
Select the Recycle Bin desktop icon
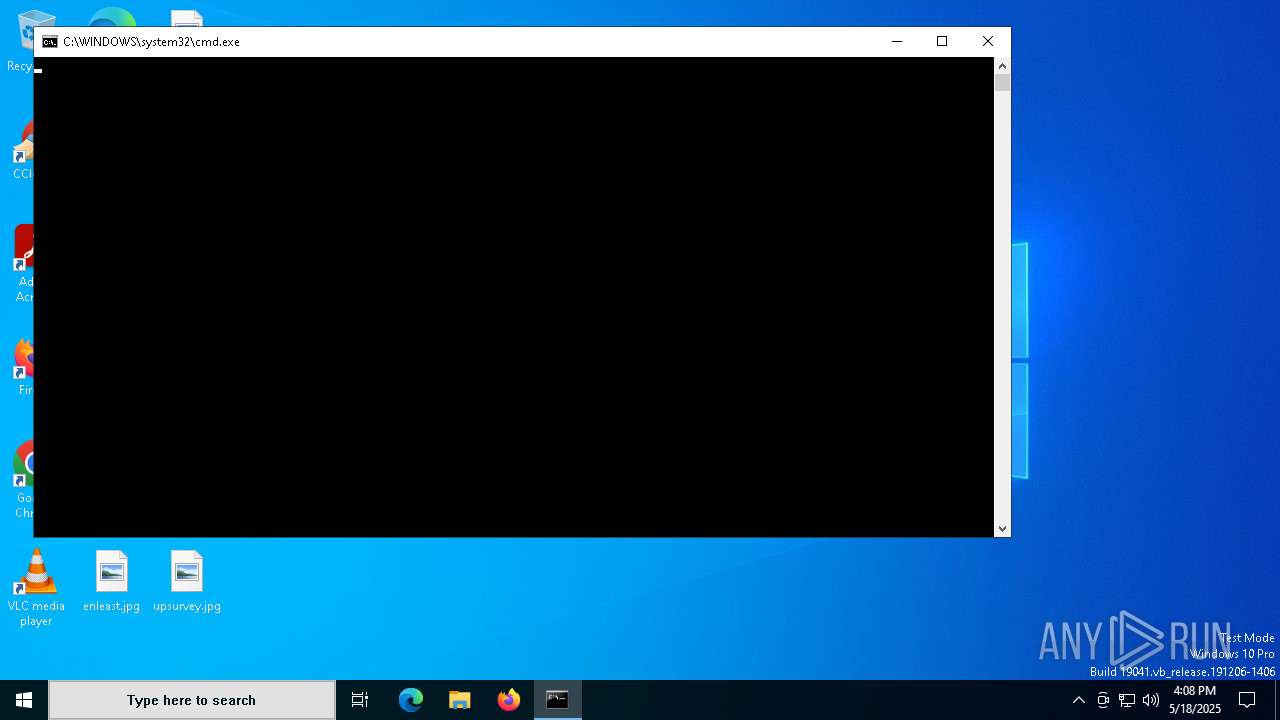click(20, 40)
